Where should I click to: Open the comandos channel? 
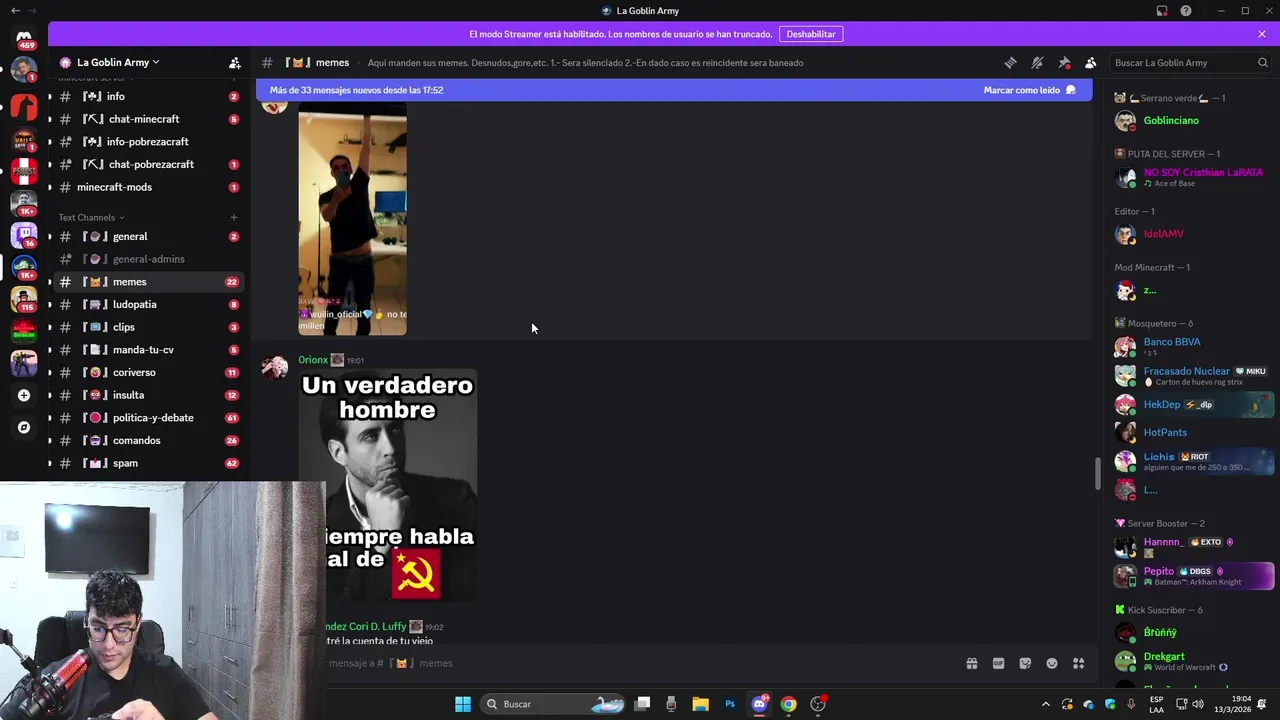pos(146,440)
